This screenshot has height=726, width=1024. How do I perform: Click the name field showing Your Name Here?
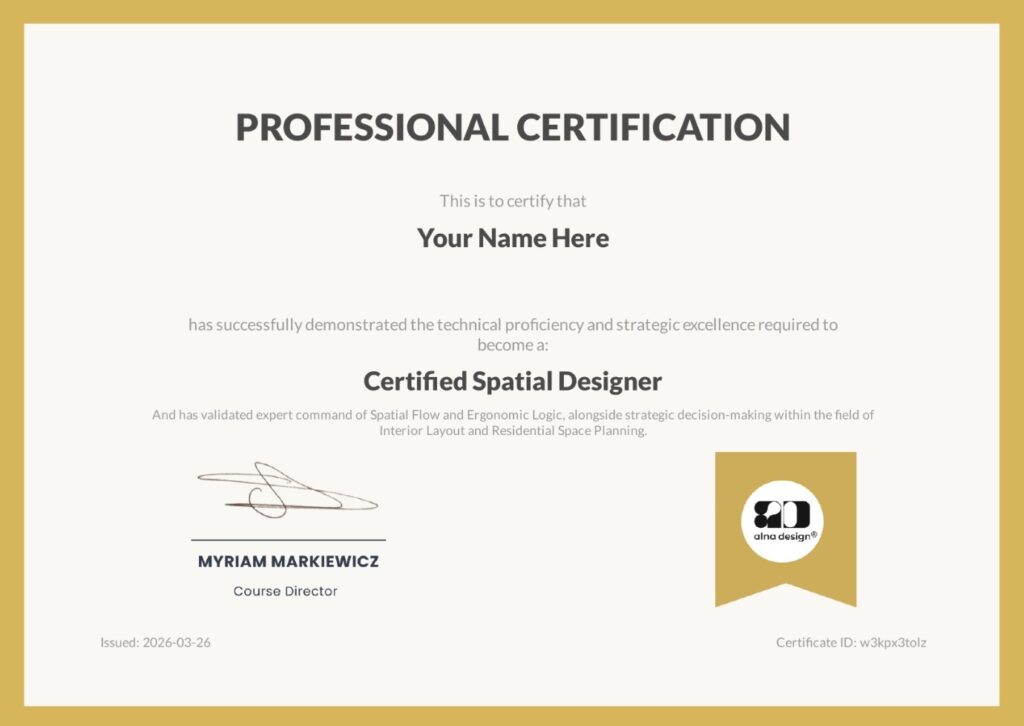(512, 238)
